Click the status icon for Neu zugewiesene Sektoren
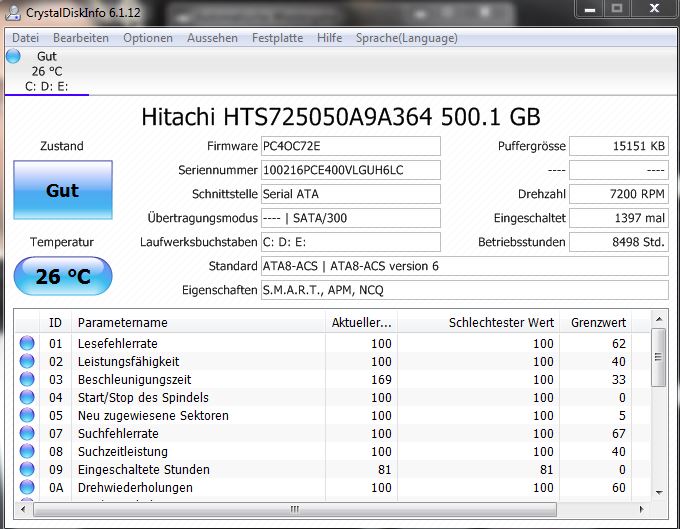 click(x=27, y=415)
